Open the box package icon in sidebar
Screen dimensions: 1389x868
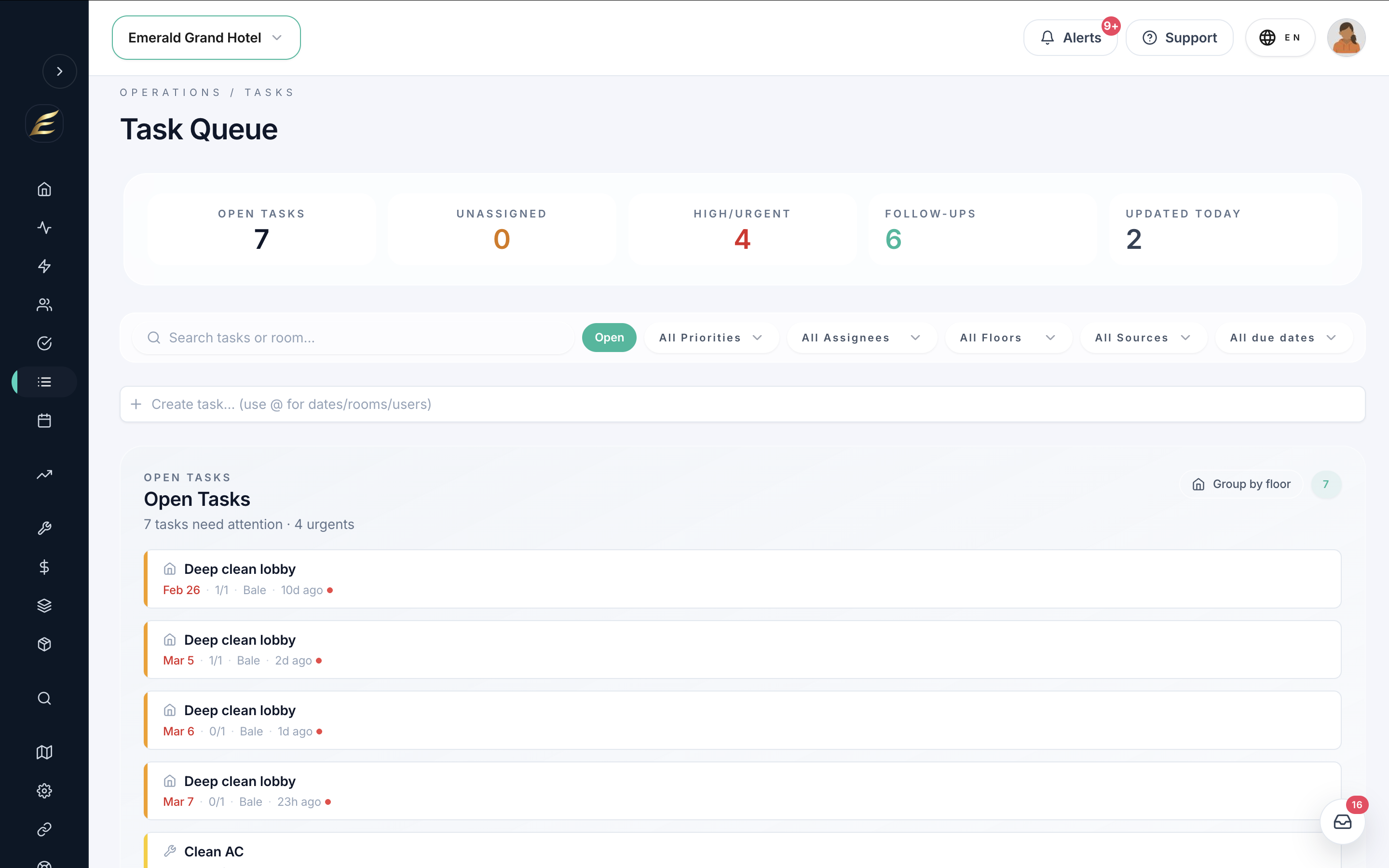44,644
